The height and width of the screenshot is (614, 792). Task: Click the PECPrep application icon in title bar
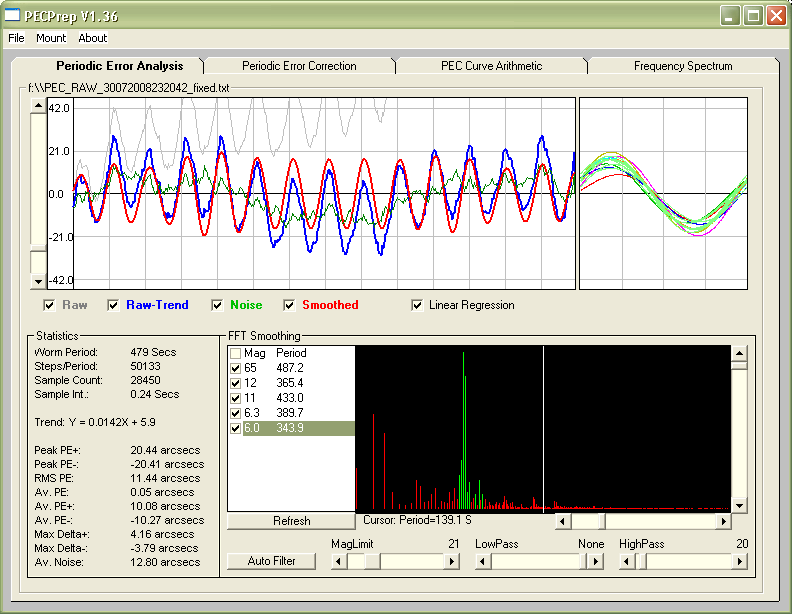coord(13,15)
